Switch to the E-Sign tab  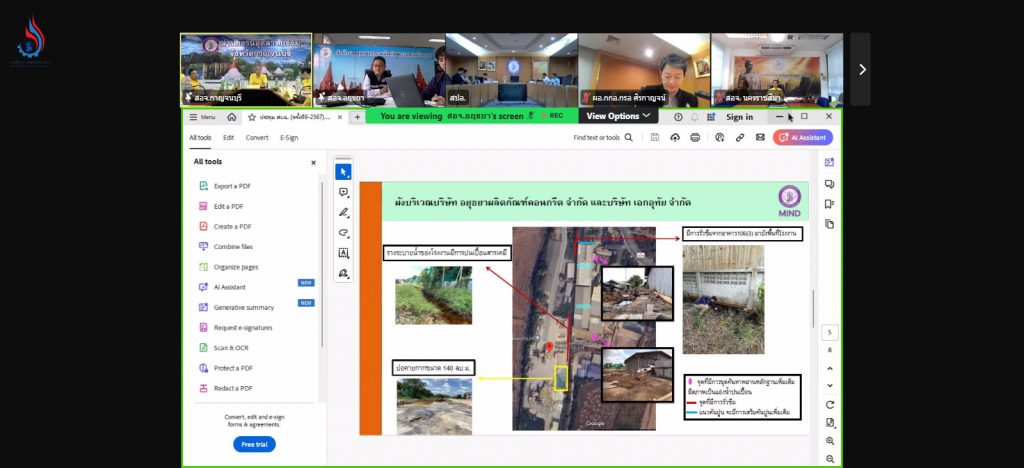289,138
